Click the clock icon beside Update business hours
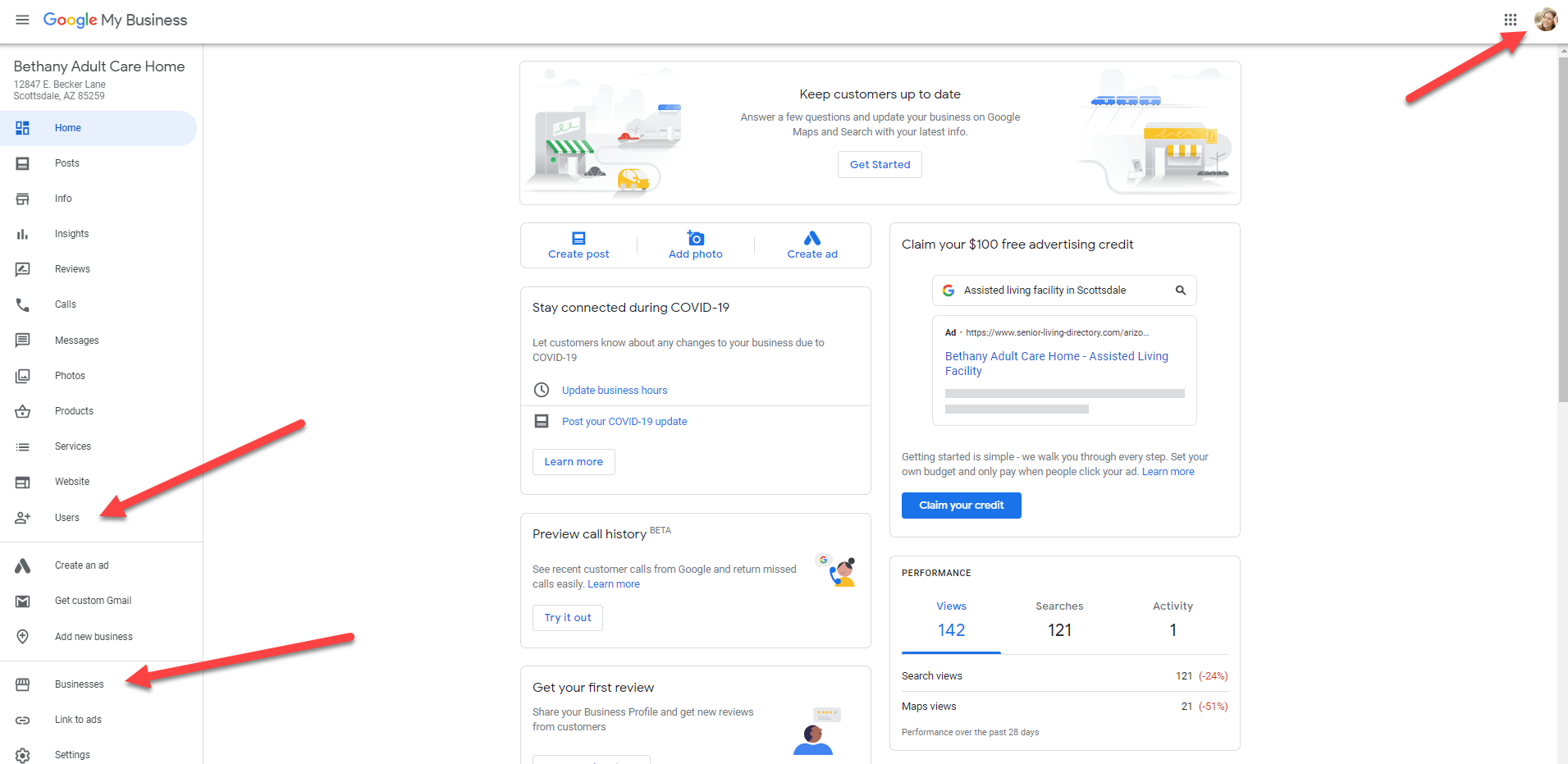The height and width of the screenshot is (764, 1568). [x=542, y=390]
